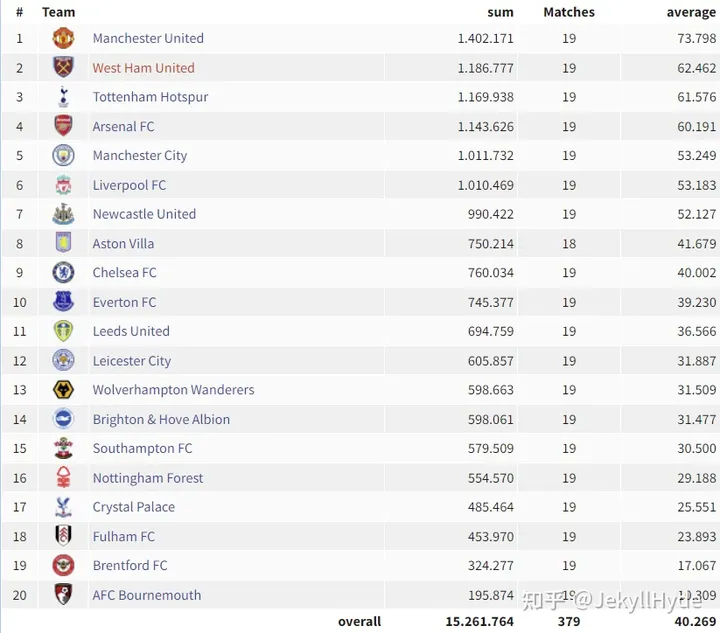This screenshot has height=633, width=720.
Task: Follow the Leeds United team link
Action: point(131,331)
